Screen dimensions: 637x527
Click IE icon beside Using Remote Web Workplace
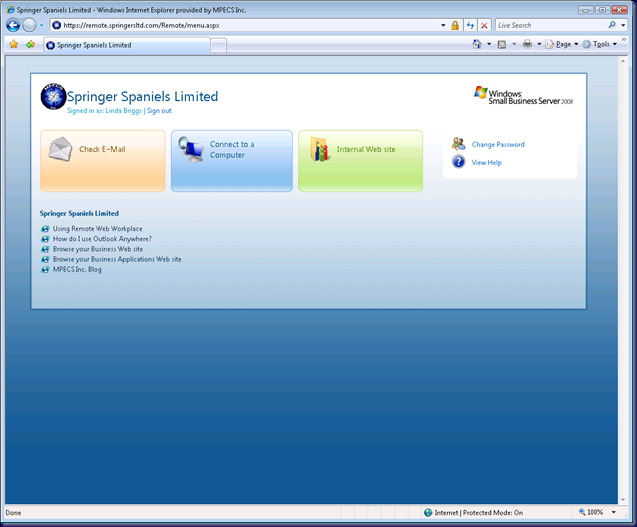(45, 229)
